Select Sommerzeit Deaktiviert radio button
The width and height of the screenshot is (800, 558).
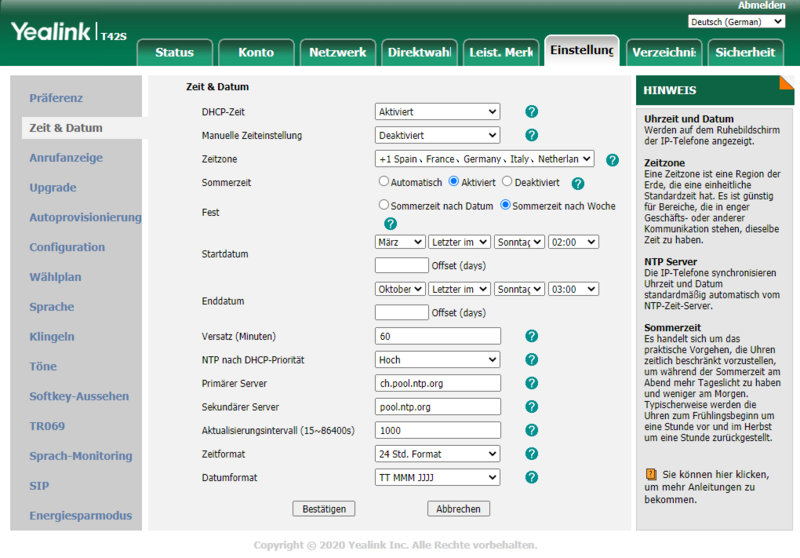coord(507,181)
